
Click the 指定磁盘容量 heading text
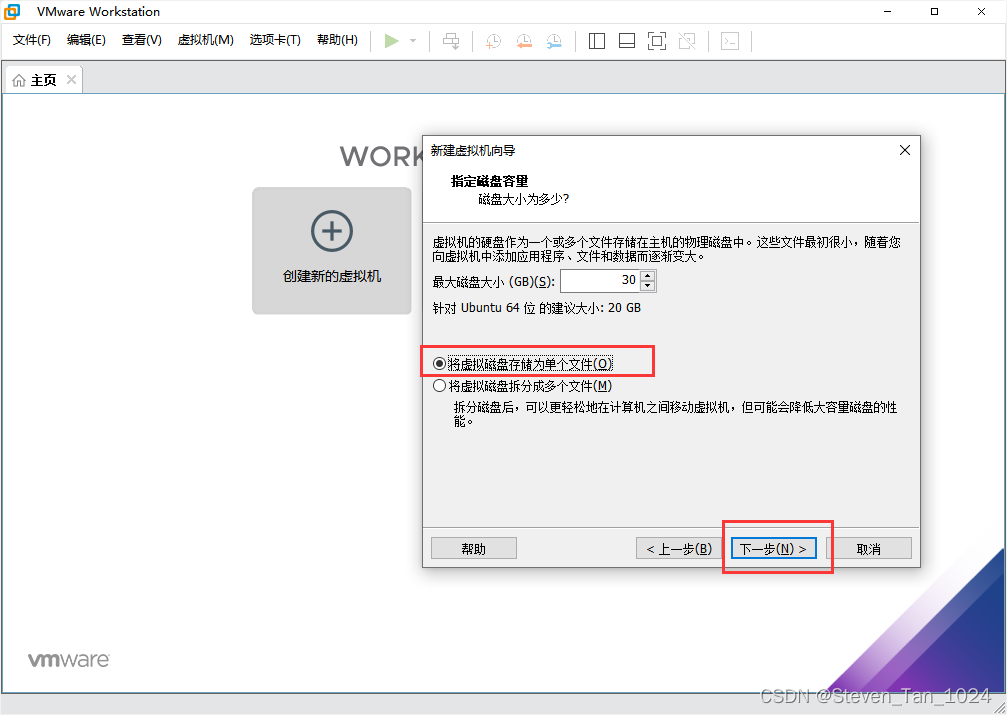[489, 181]
